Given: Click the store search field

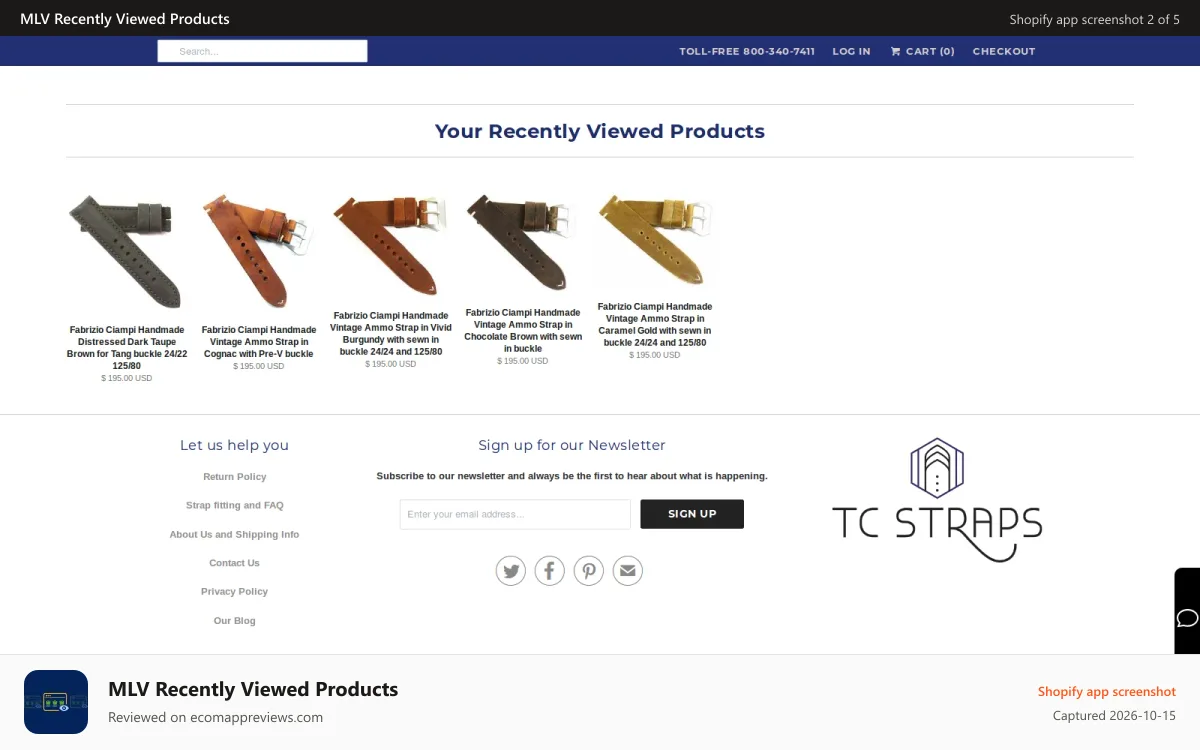Looking at the screenshot, I should tap(262, 51).
